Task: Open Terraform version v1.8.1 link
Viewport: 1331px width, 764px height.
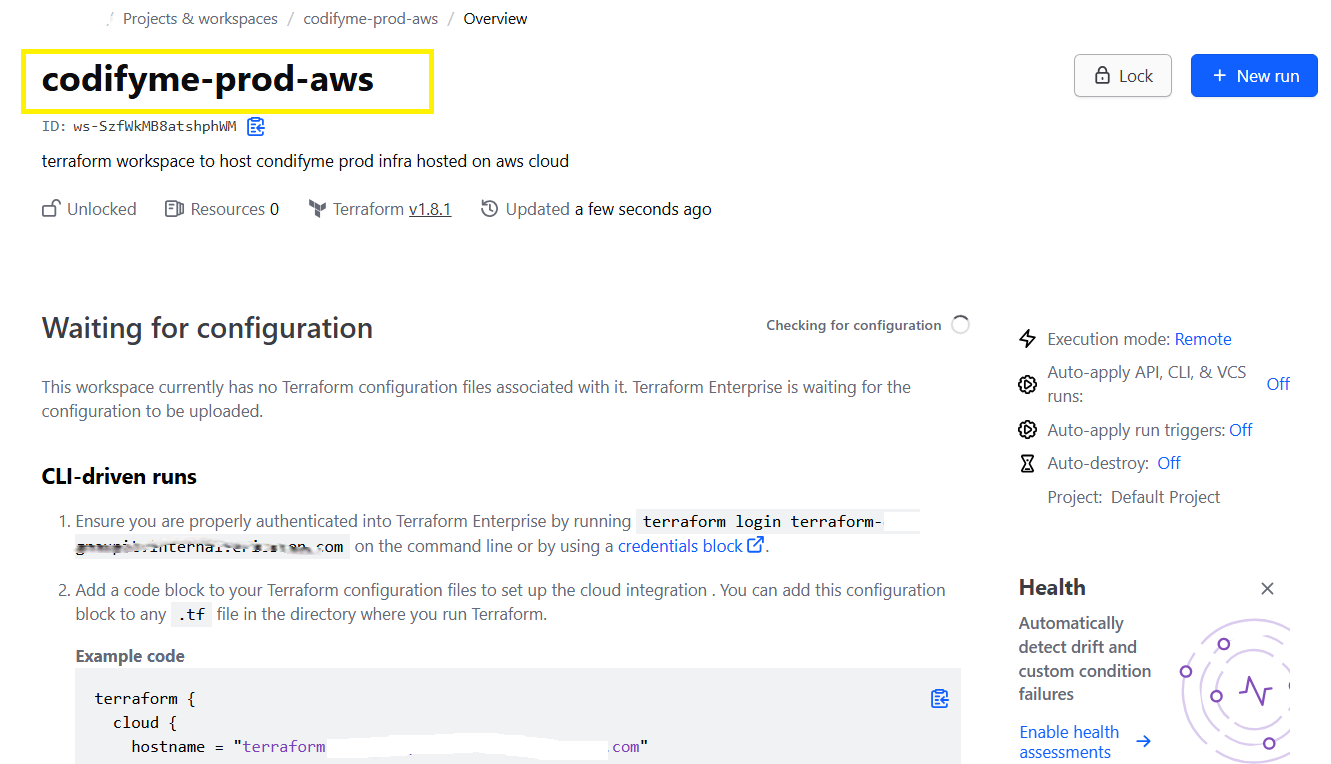Action: pos(430,209)
